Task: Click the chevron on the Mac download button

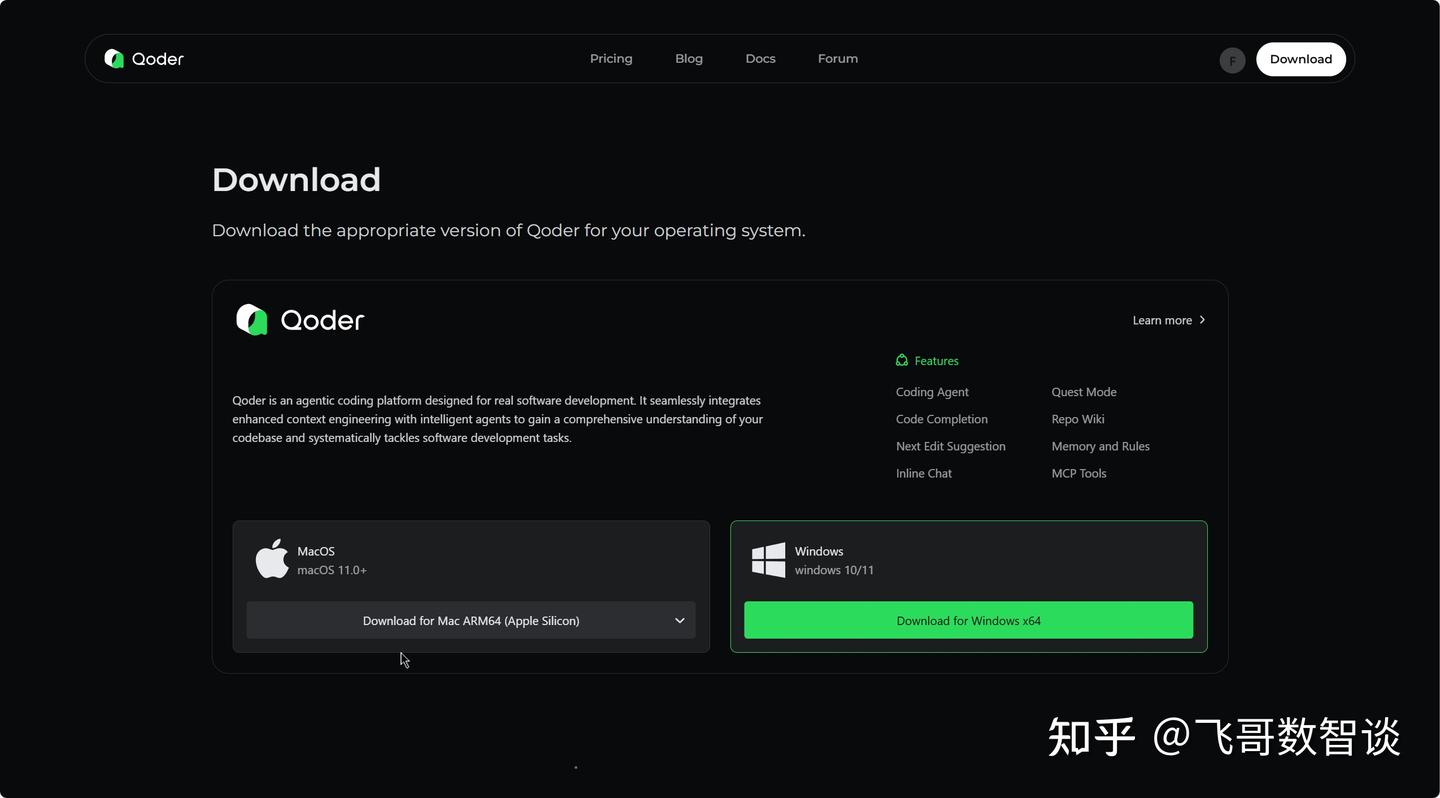Action: click(x=679, y=620)
